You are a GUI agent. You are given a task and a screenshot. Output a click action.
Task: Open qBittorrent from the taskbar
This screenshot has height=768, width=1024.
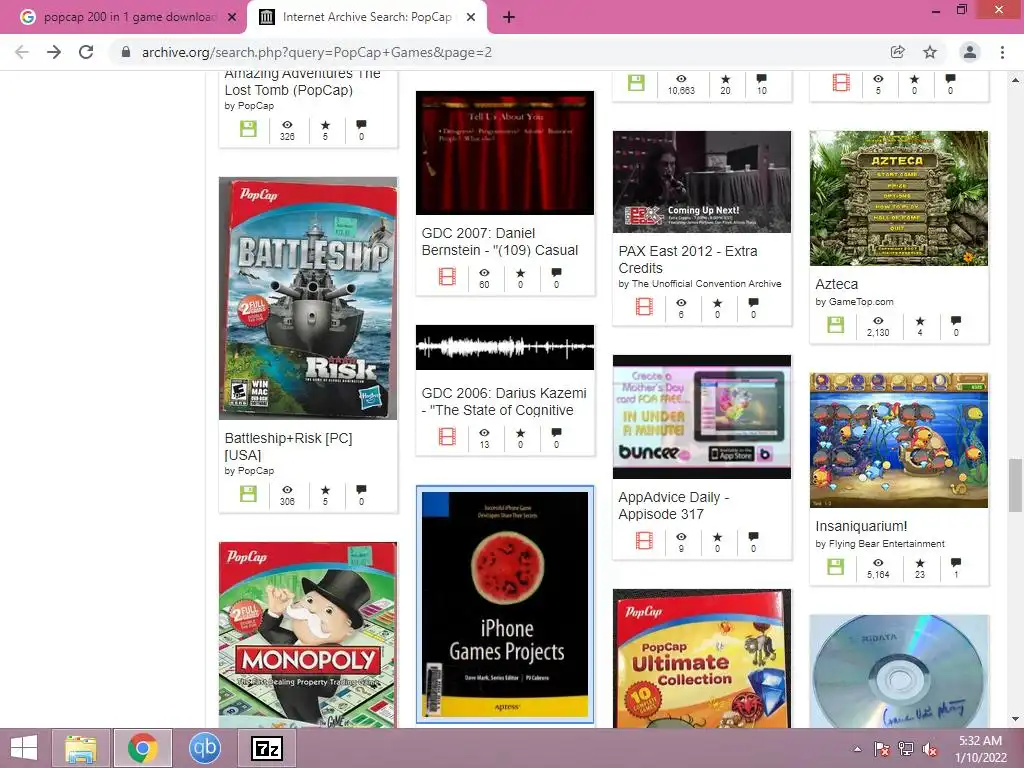click(204, 748)
